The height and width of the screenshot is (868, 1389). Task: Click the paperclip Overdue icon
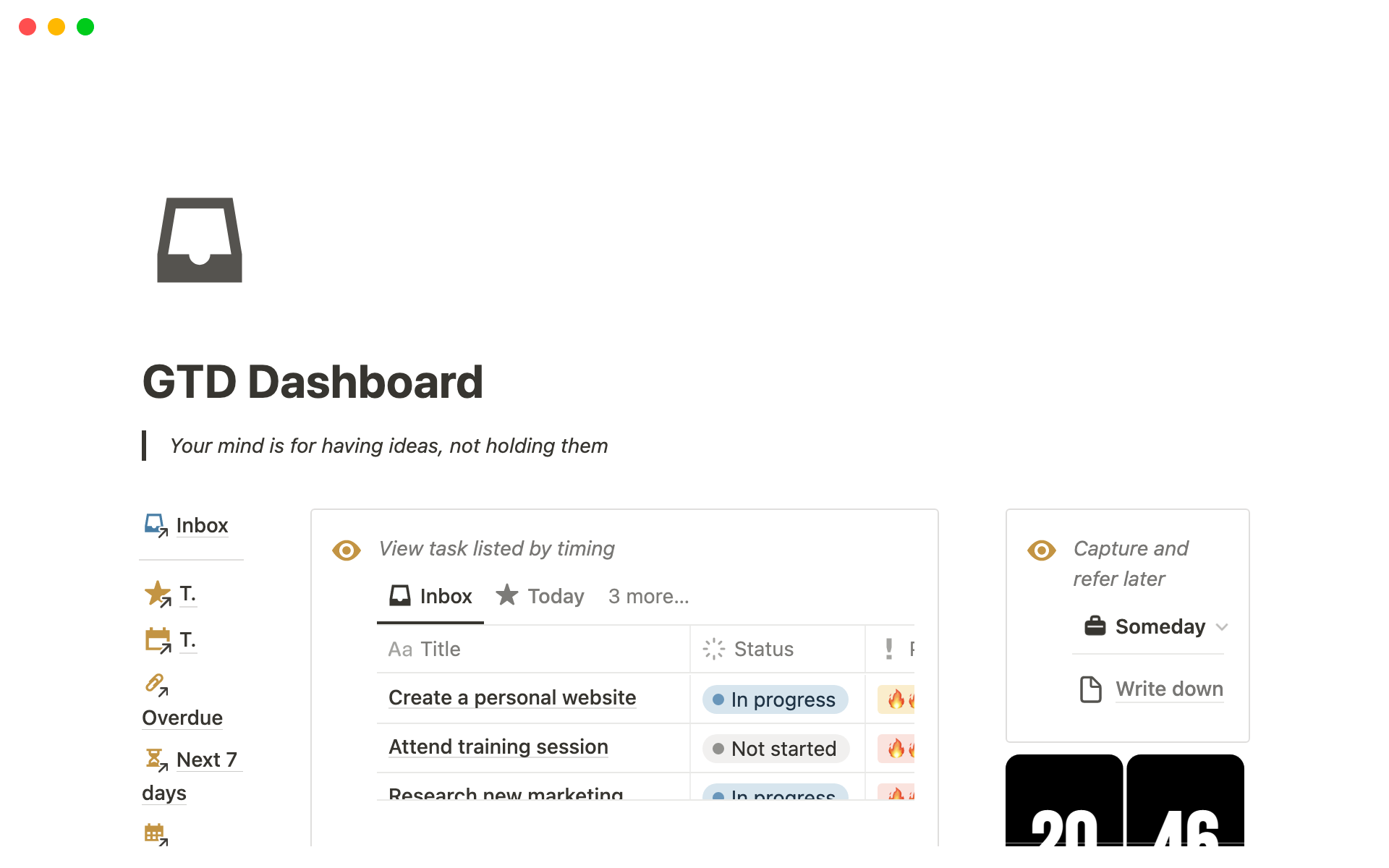[156, 684]
